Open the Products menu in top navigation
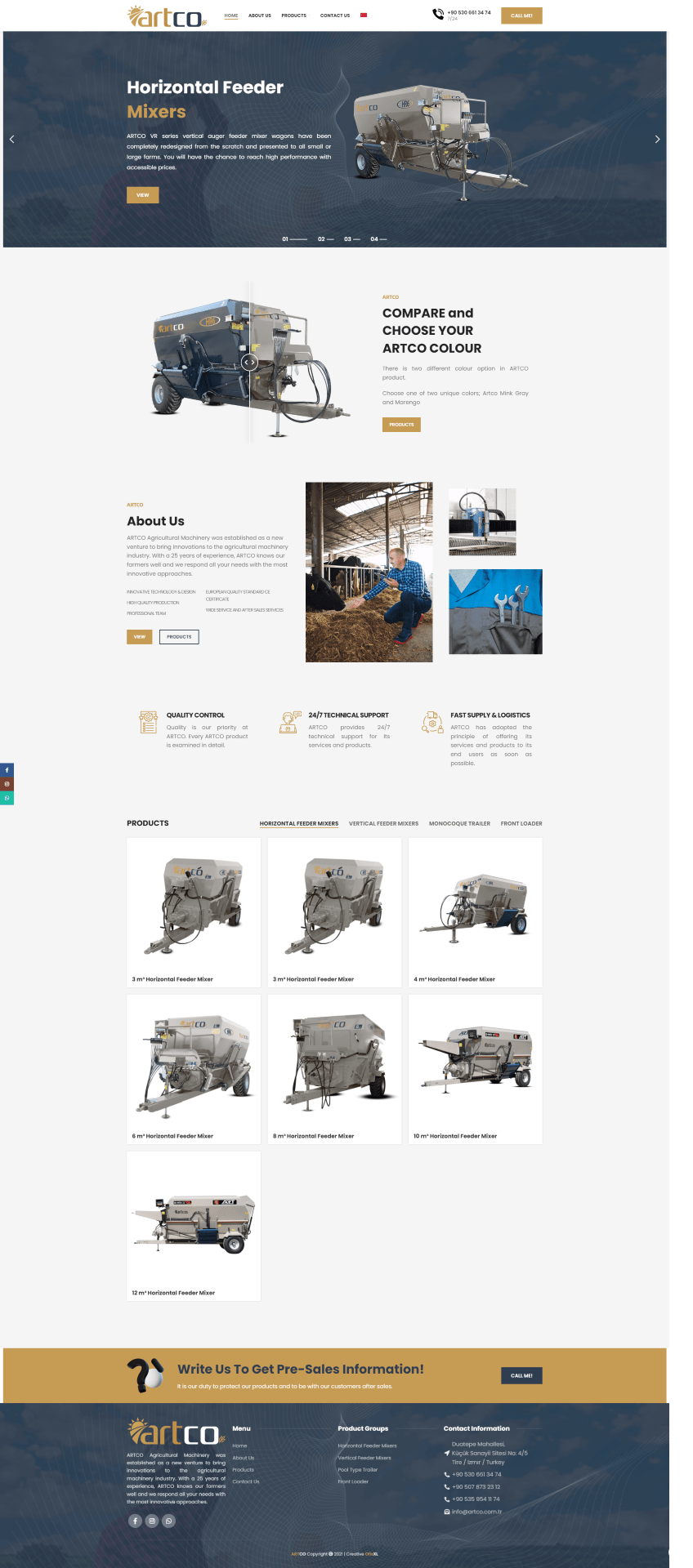 [x=293, y=16]
